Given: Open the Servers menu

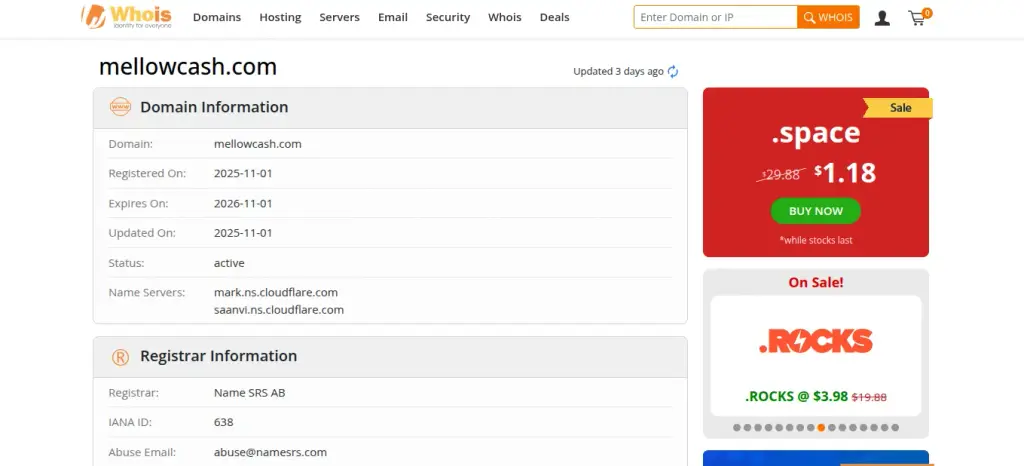Looking at the screenshot, I should pyautogui.click(x=340, y=18).
